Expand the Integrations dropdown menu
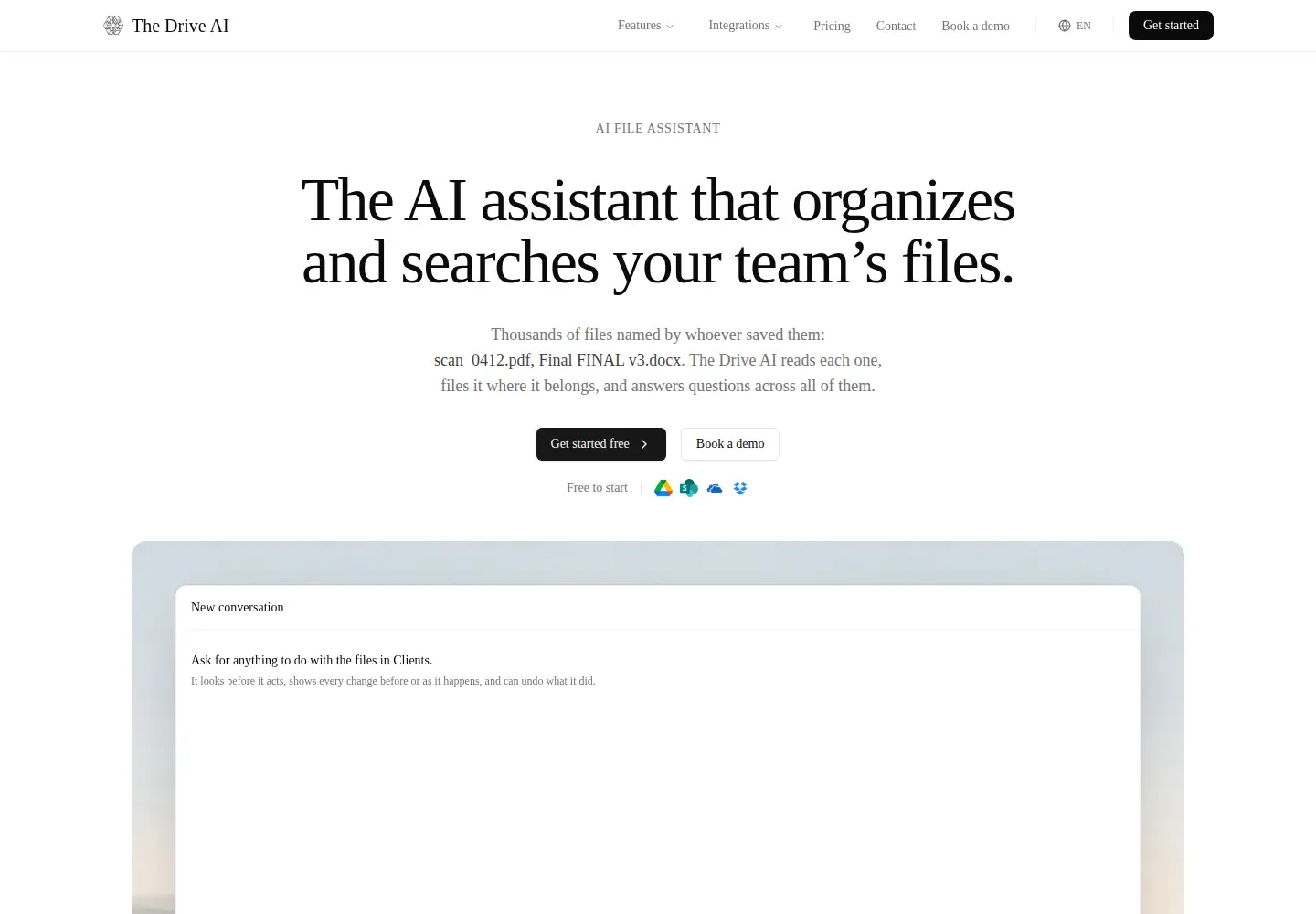The image size is (1316, 914). (746, 26)
